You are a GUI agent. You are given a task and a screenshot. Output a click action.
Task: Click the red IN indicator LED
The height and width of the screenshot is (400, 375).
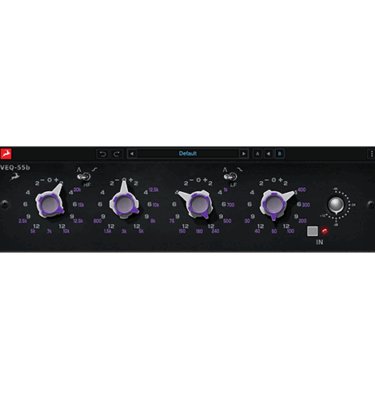pos(325,231)
